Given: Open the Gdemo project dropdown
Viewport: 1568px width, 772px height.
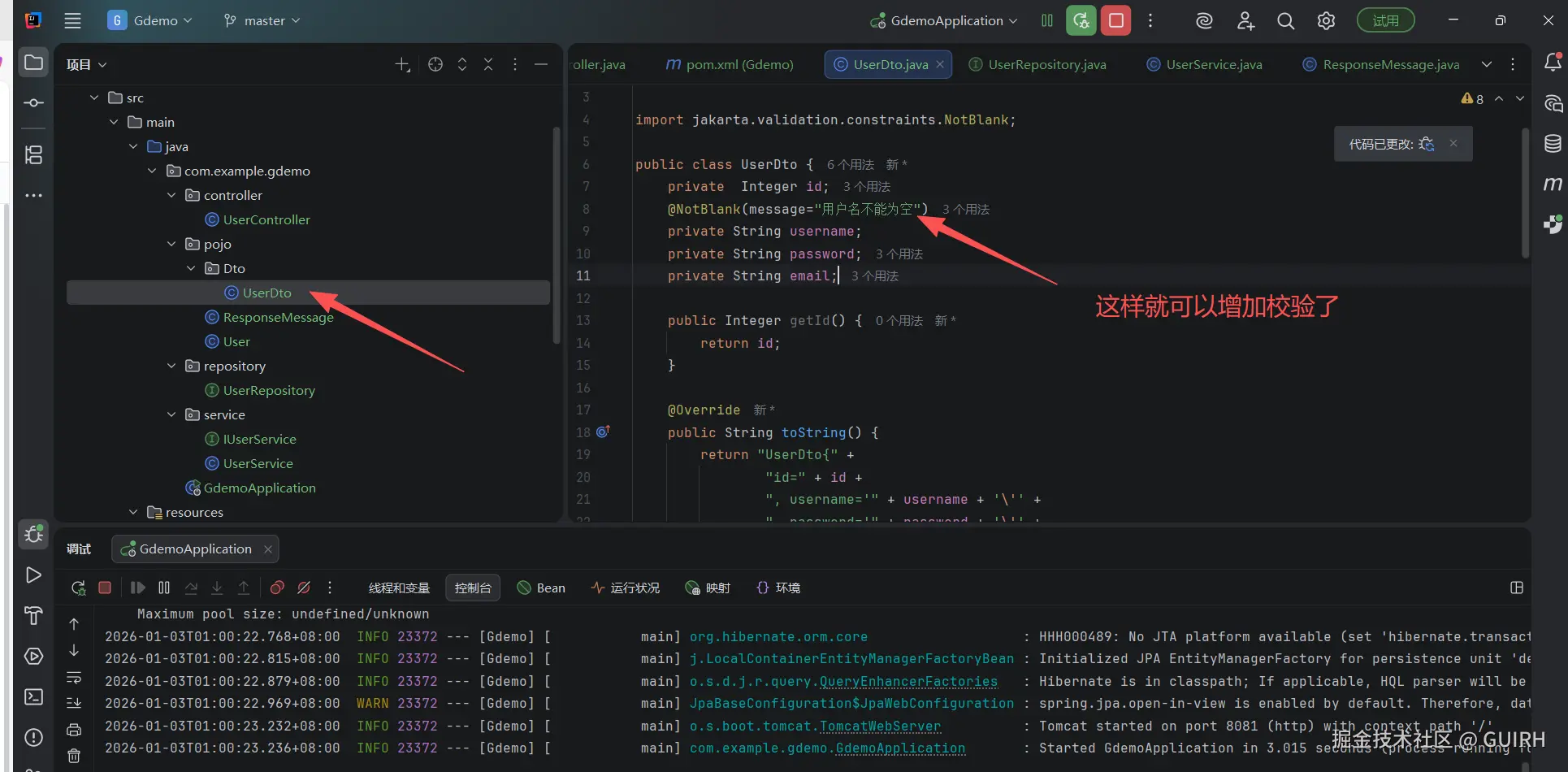Looking at the screenshot, I should coord(150,20).
